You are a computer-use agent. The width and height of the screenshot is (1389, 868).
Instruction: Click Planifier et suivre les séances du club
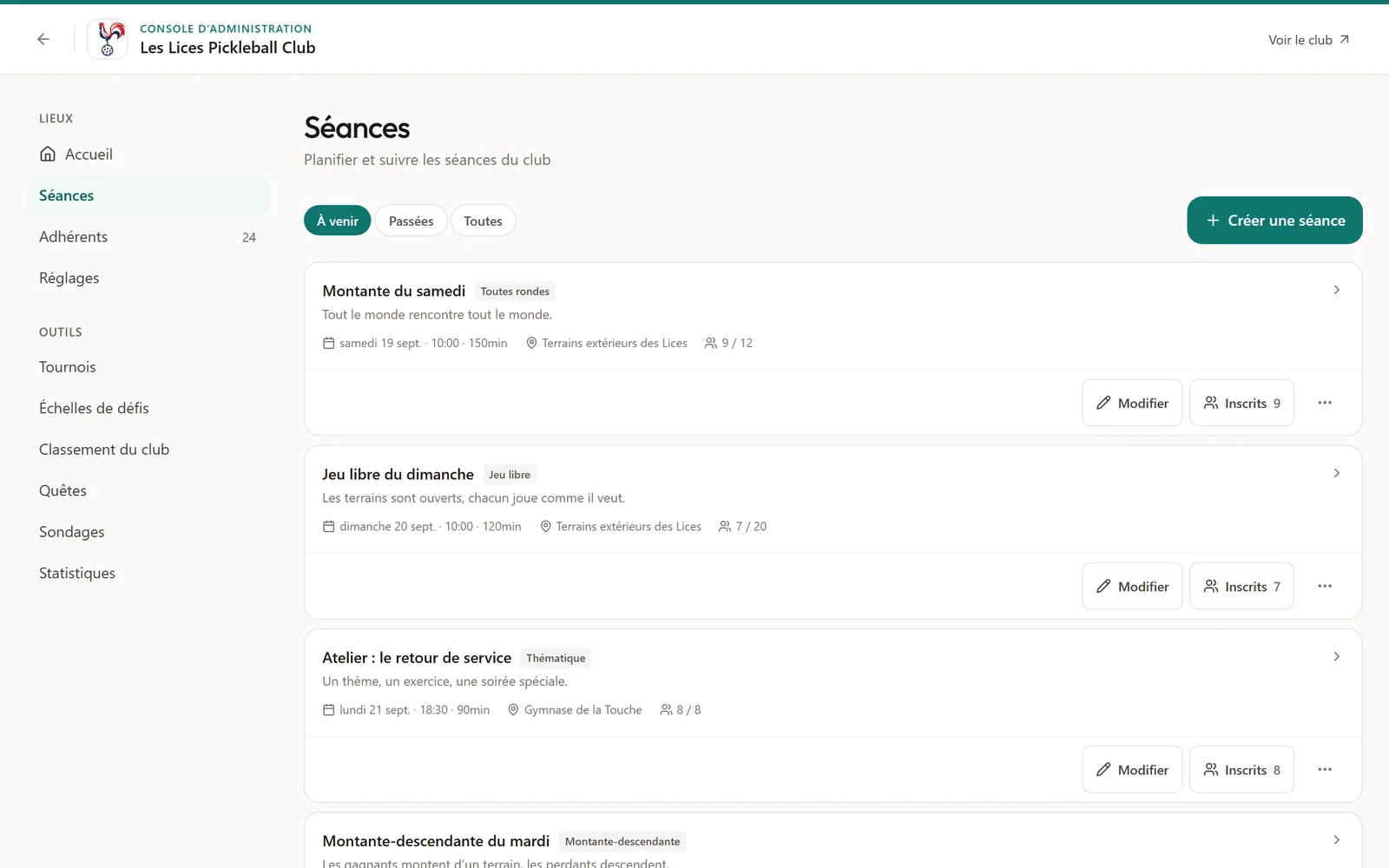[427, 160]
